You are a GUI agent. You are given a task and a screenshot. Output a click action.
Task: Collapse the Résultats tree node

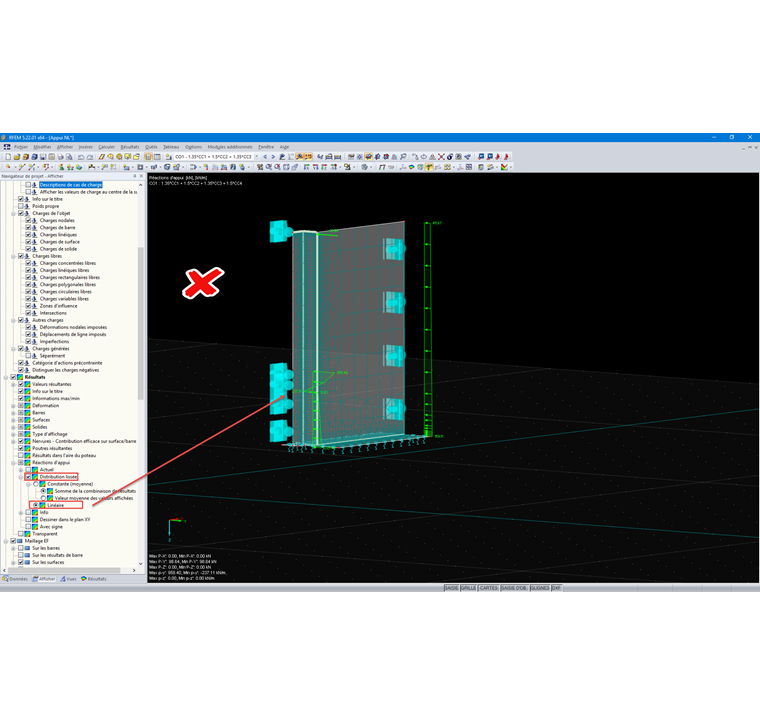pyautogui.click(x=6, y=377)
